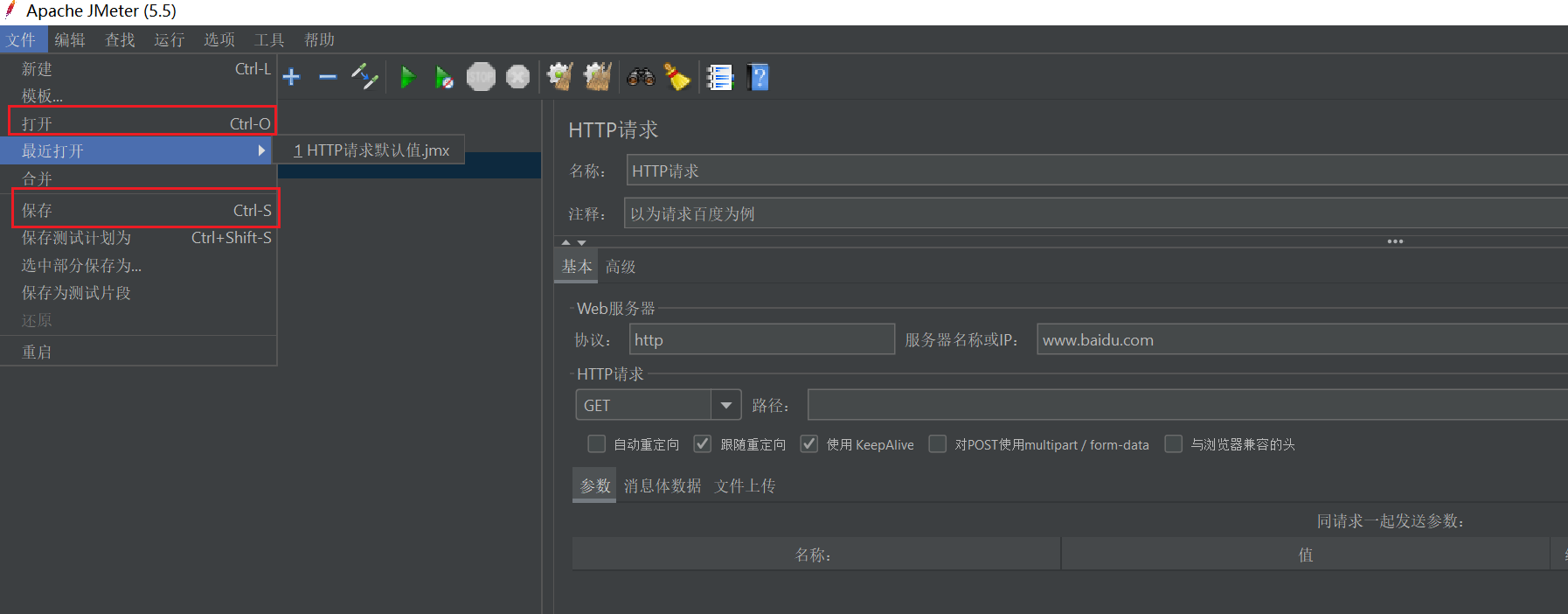This screenshot has height=614, width=1568.
Task: Choose 选中部分保存为... menu entry
Action: point(138,265)
